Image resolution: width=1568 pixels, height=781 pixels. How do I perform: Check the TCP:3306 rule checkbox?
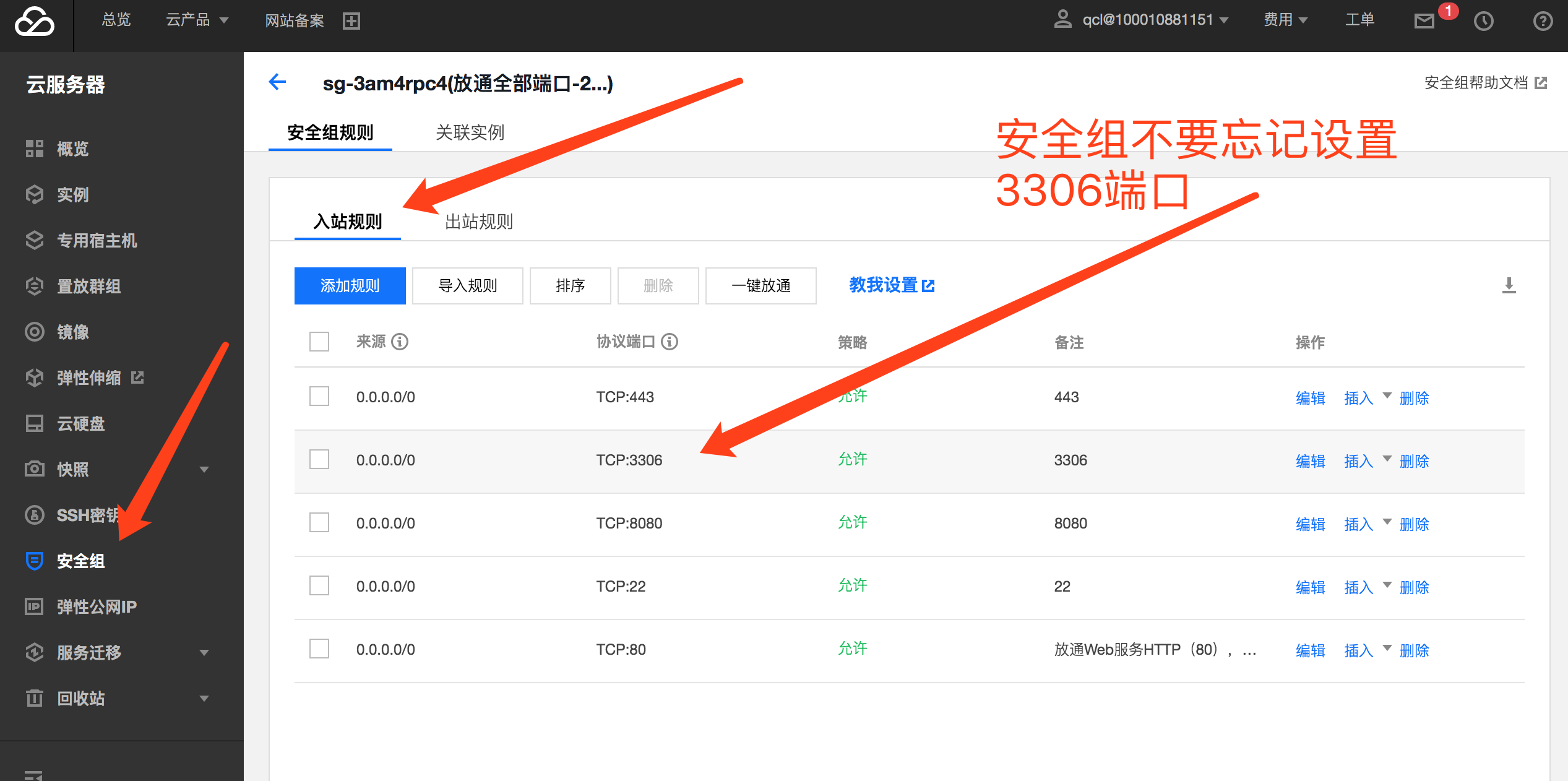click(319, 460)
